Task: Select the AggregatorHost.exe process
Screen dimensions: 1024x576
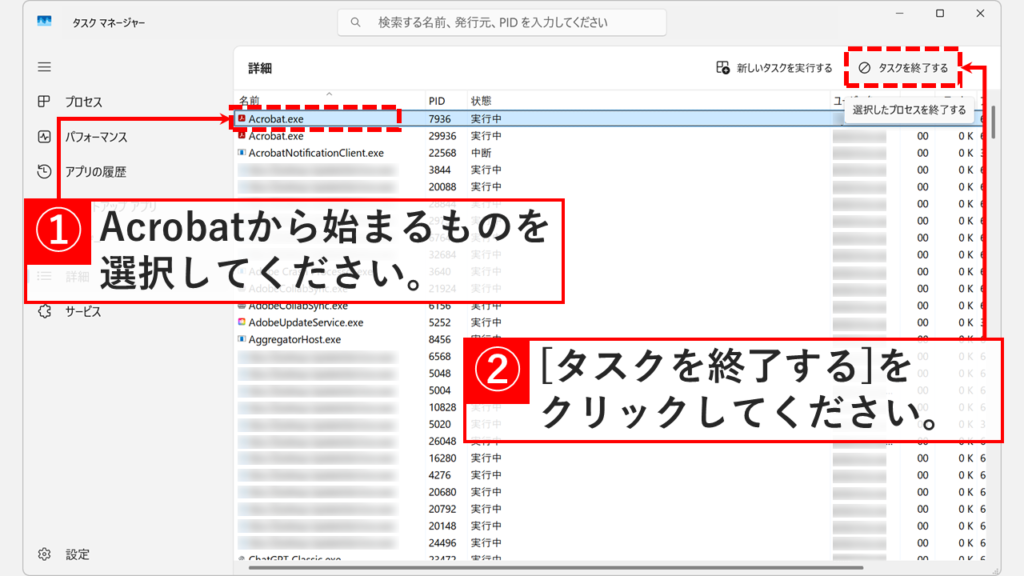Action: [295, 340]
